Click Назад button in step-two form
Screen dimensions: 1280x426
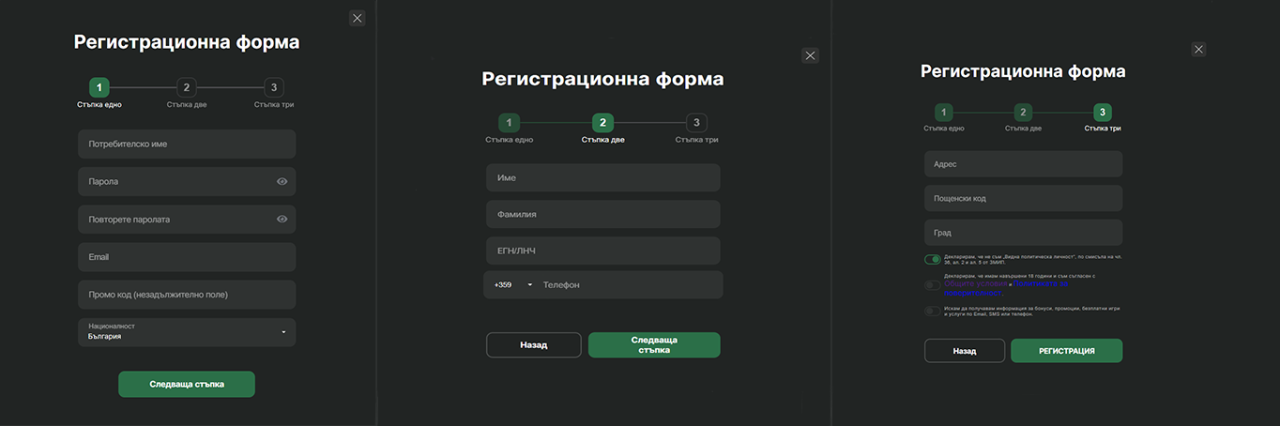point(533,345)
